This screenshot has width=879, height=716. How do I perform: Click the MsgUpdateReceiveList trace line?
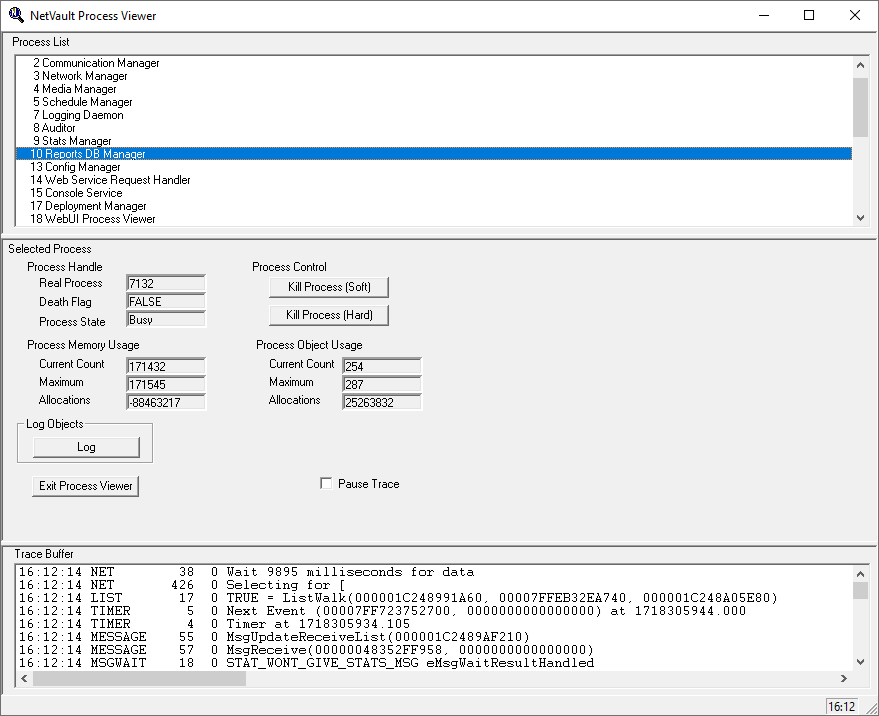[274, 636]
